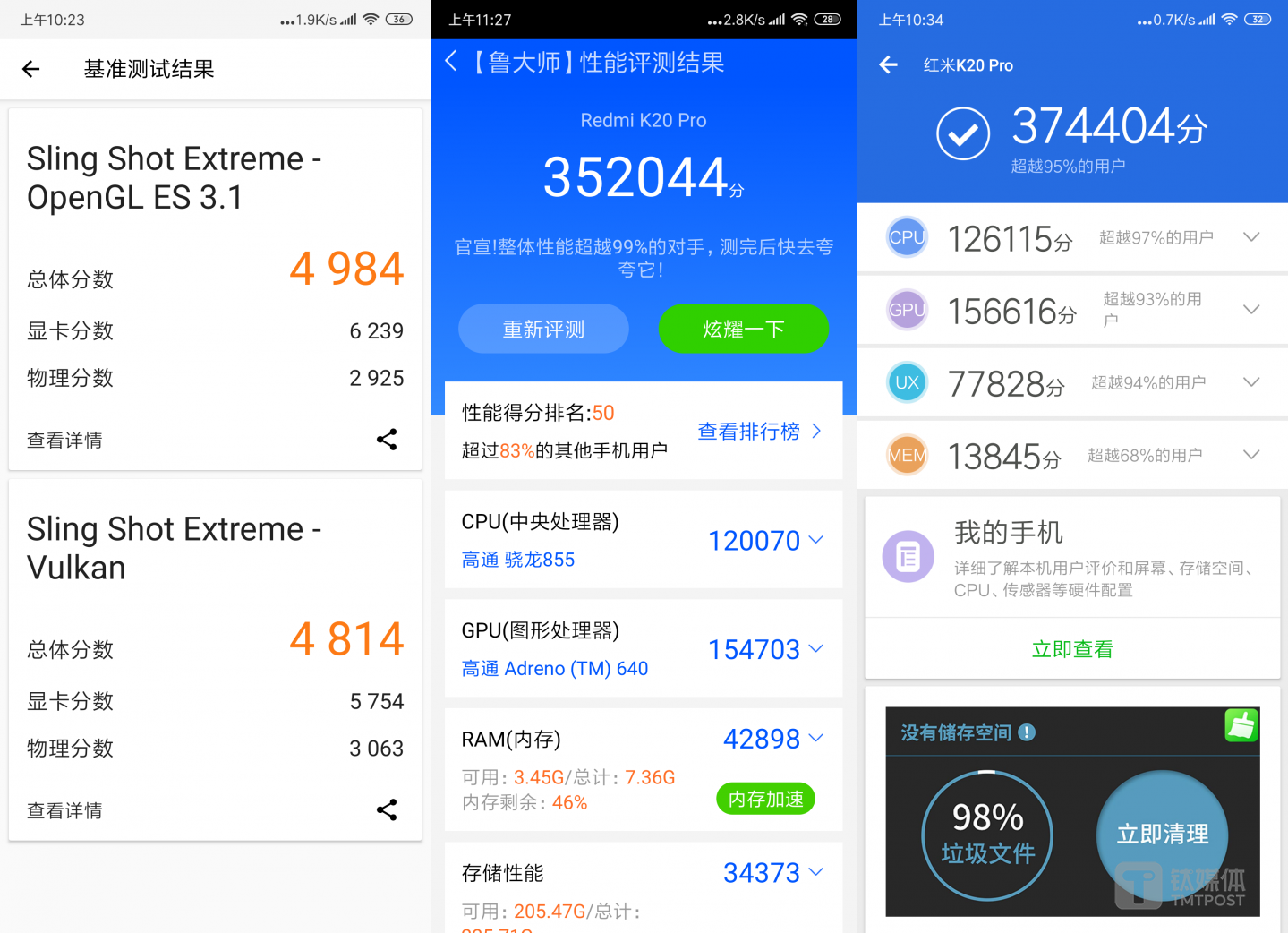The width and height of the screenshot is (1288, 933).
Task: Expand the MEM 13845分 score row
Action: click(x=1251, y=455)
